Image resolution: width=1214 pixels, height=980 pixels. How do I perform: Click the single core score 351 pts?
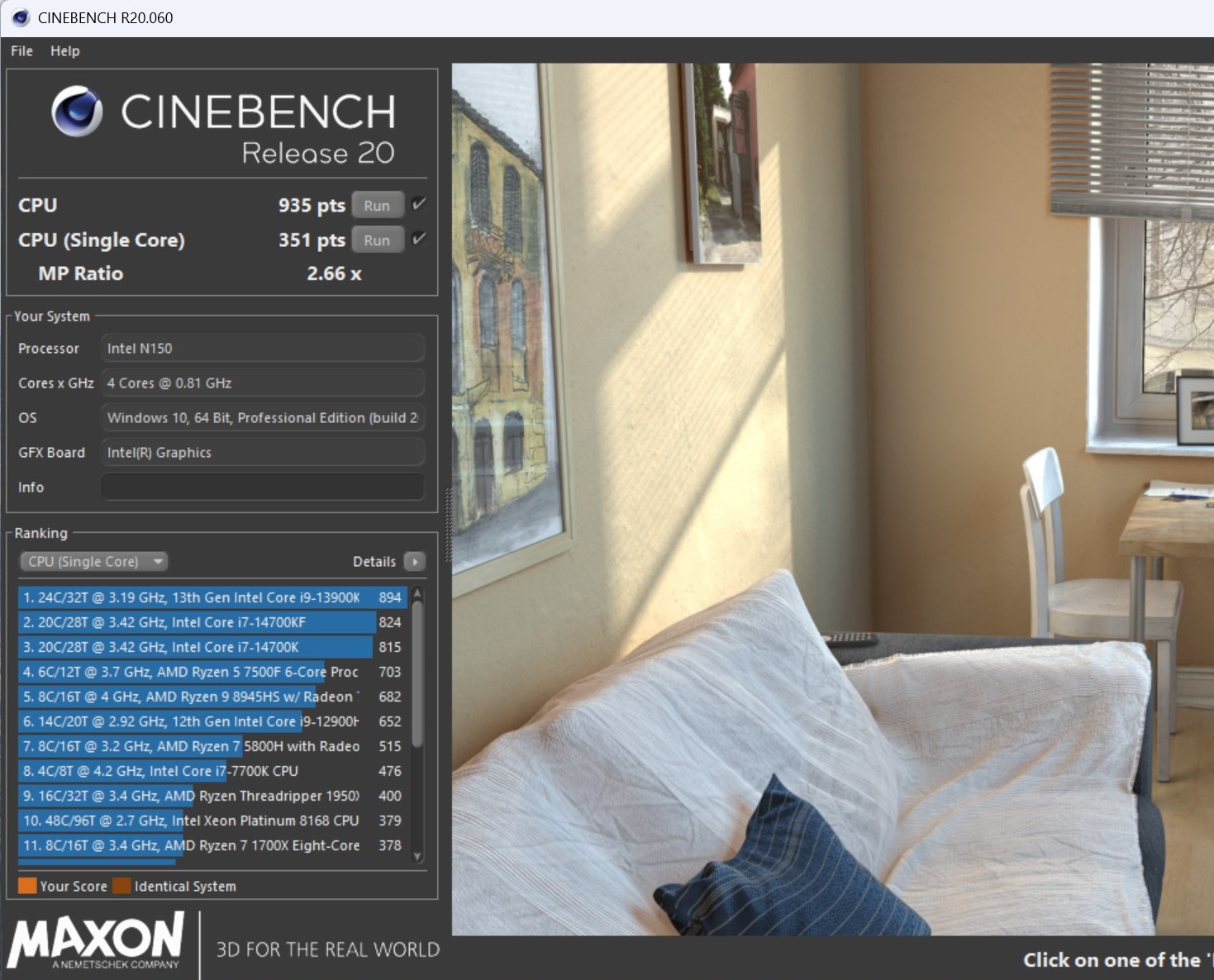[312, 240]
